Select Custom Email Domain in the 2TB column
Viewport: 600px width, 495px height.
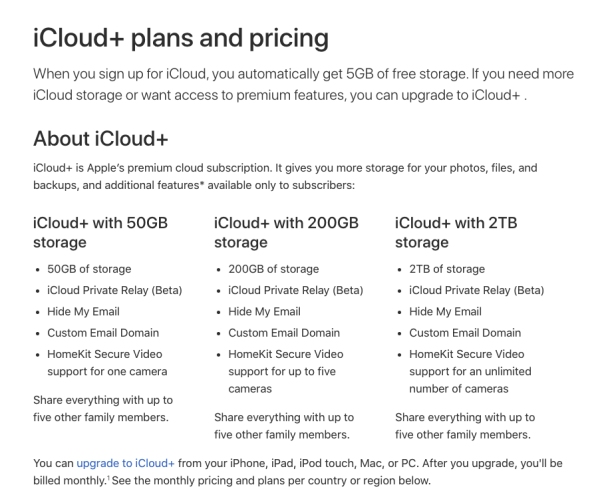point(465,333)
